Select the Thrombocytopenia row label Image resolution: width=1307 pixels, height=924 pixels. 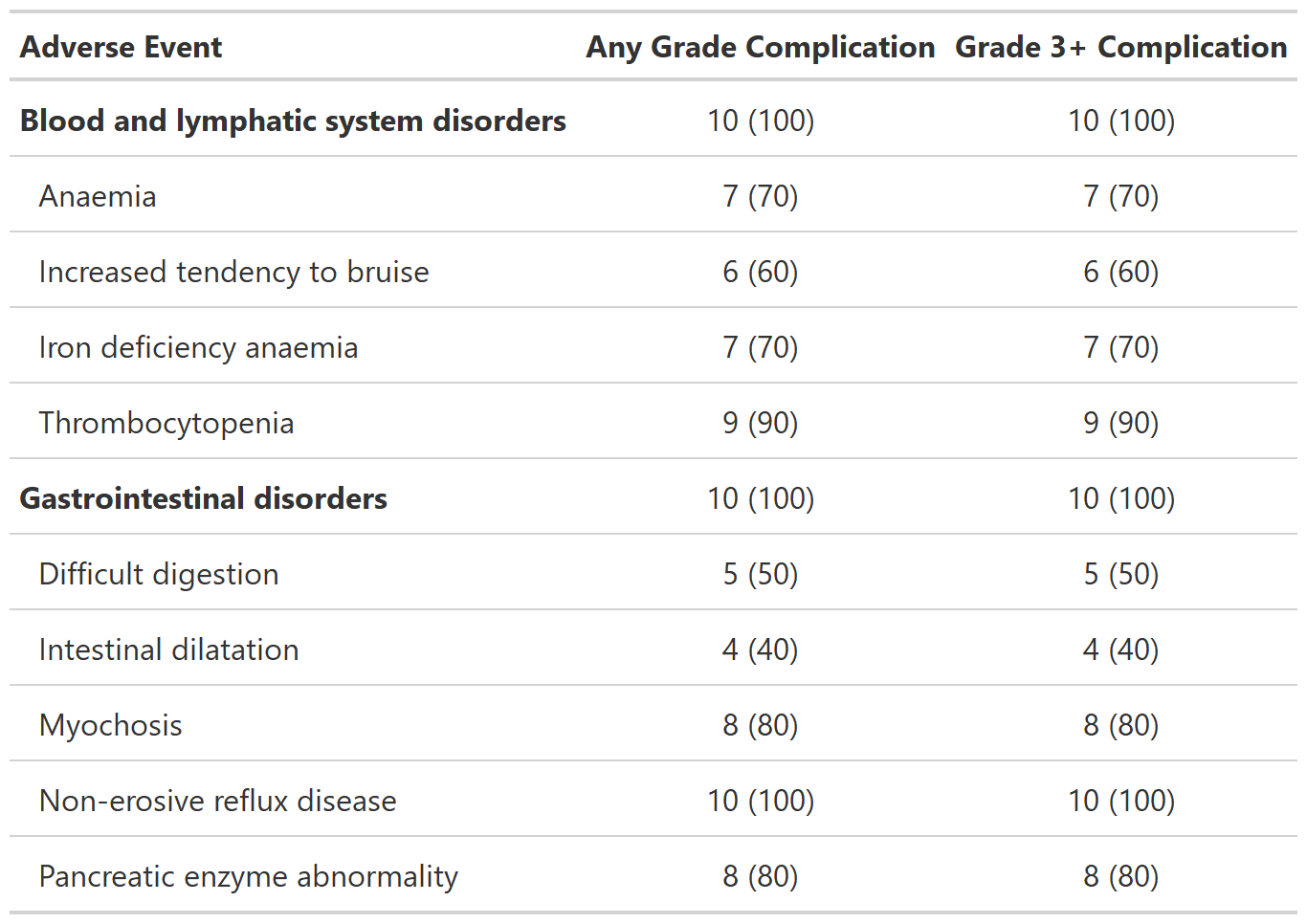click(166, 423)
